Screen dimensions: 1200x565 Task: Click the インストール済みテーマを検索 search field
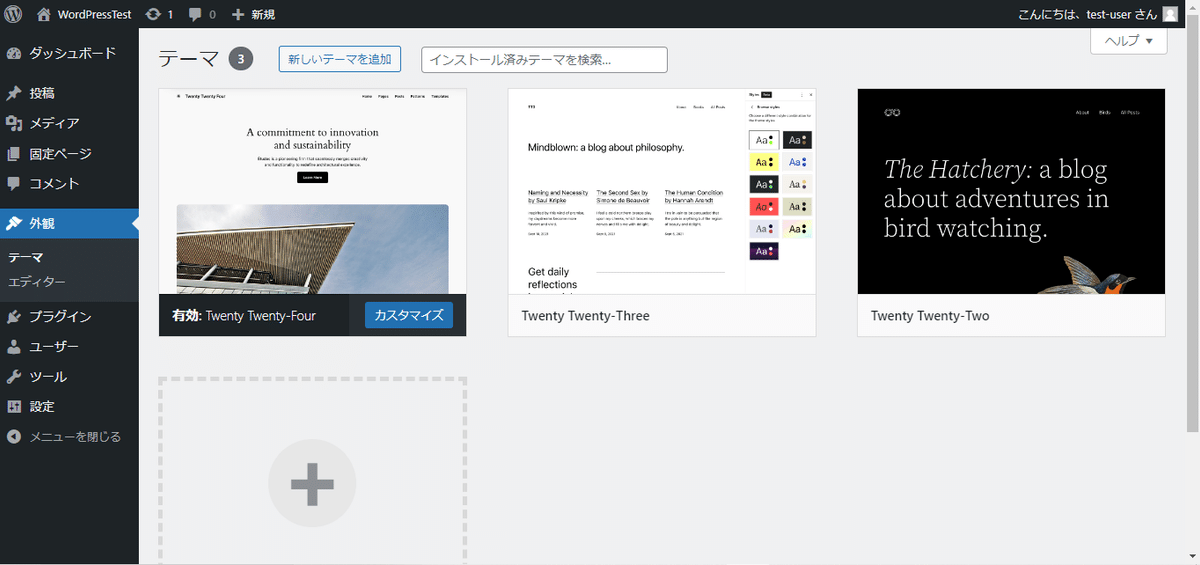coord(544,59)
